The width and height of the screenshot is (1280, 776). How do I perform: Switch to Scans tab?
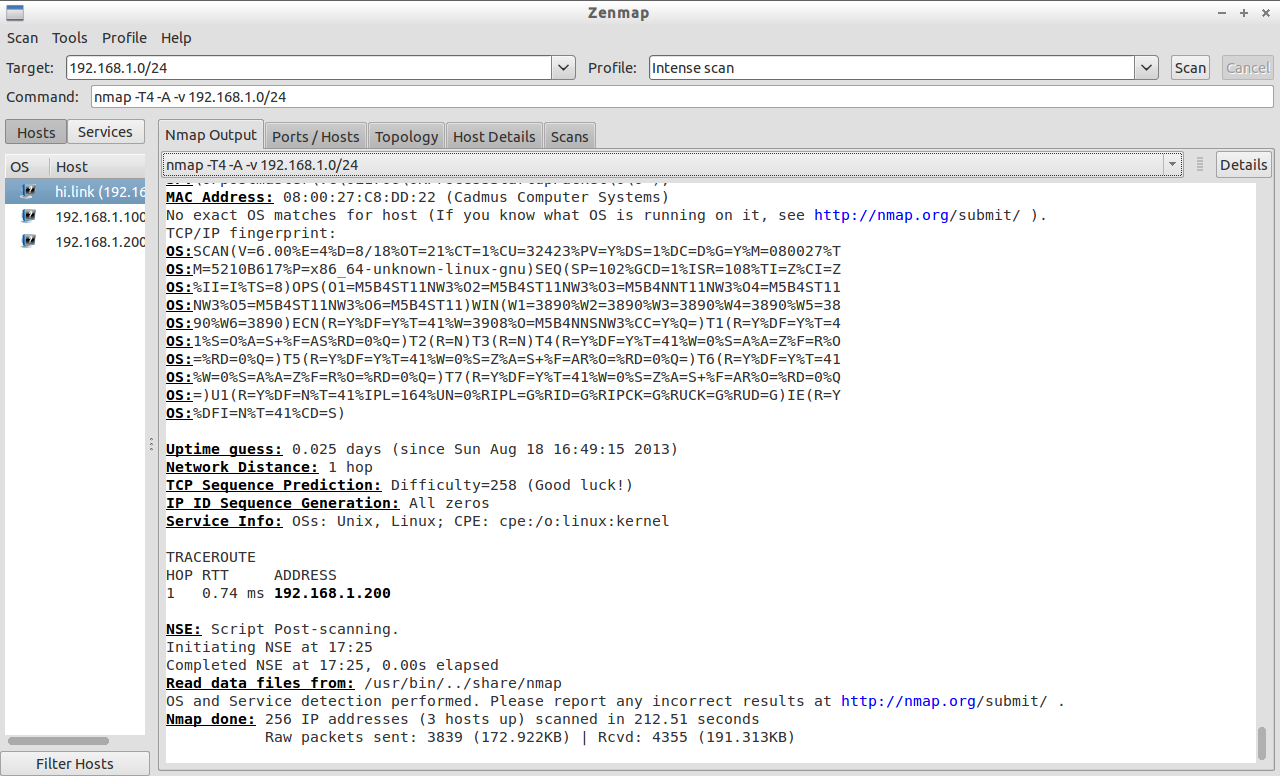[x=570, y=136]
